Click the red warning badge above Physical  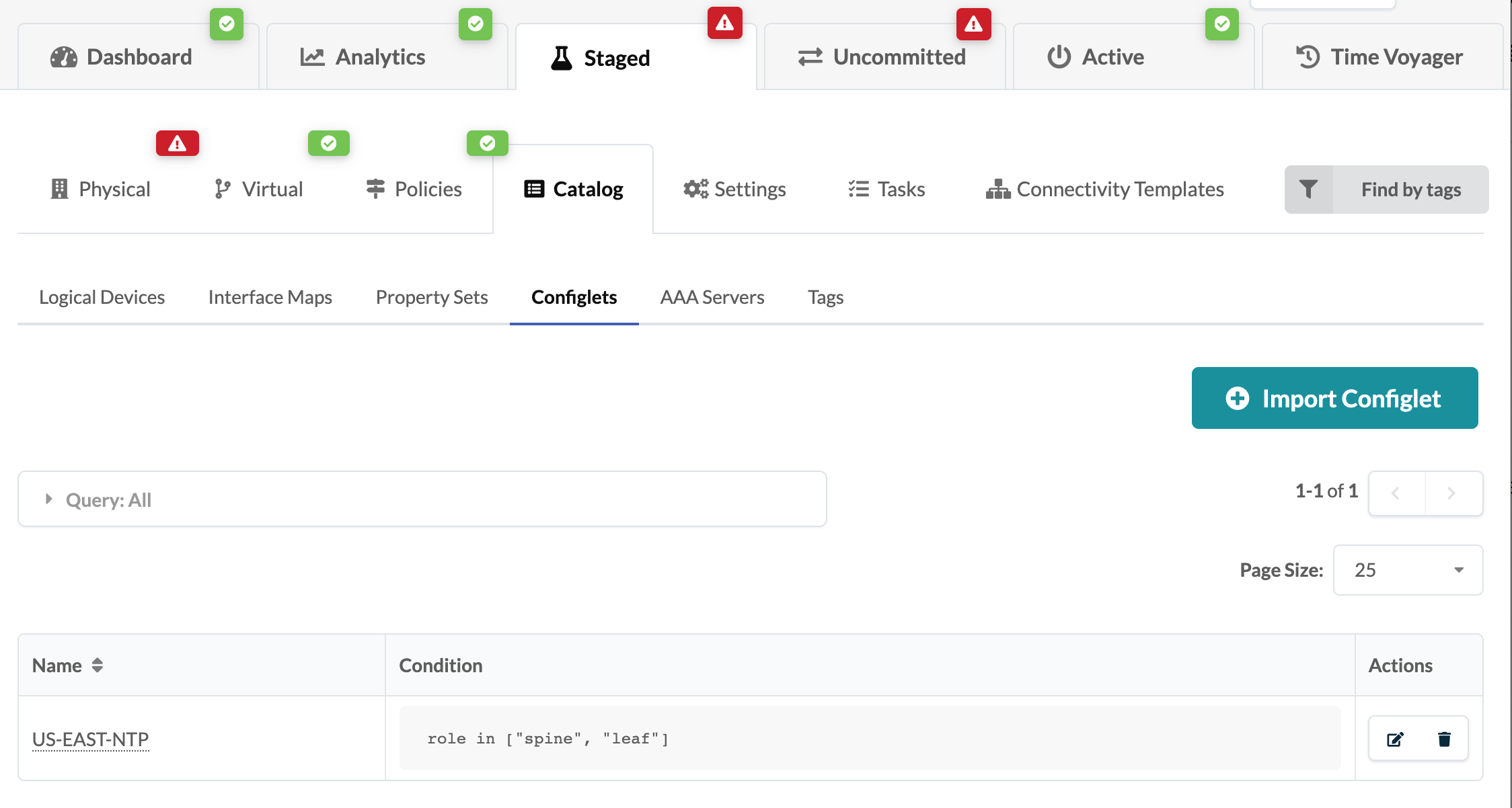pos(178,143)
